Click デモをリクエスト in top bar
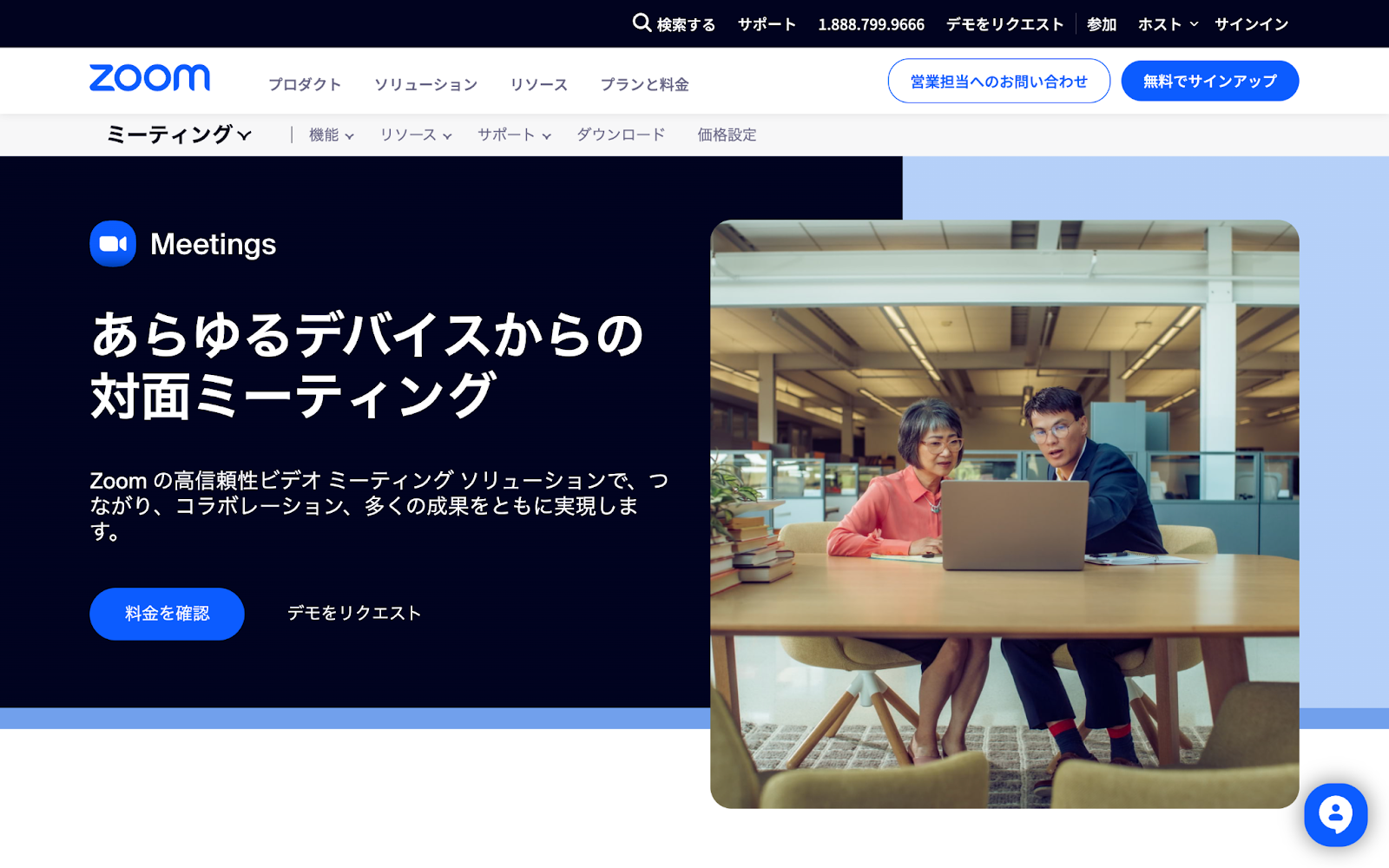 (1004, 24)
